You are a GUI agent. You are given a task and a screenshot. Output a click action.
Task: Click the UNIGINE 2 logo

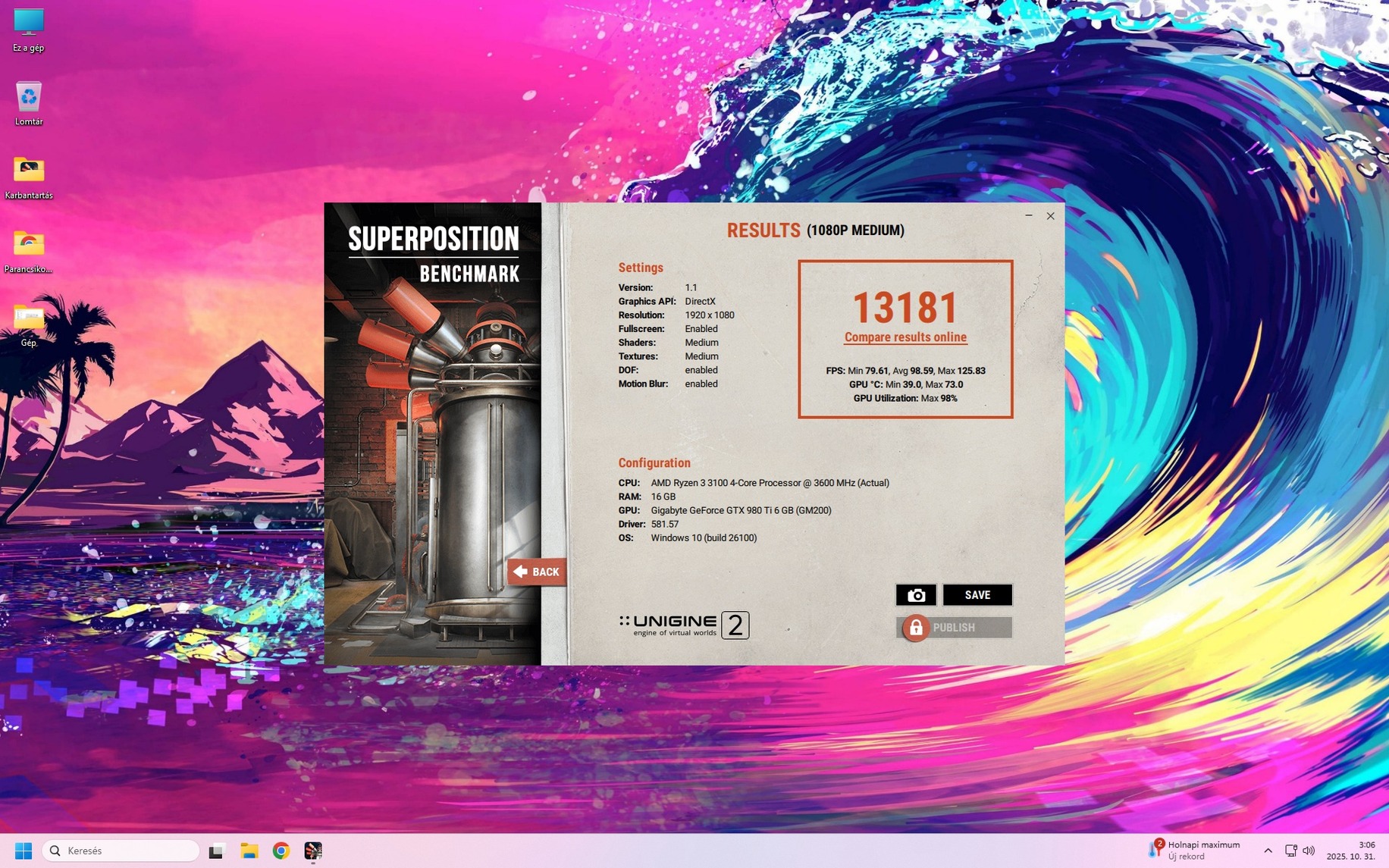[x=684, y=625]
